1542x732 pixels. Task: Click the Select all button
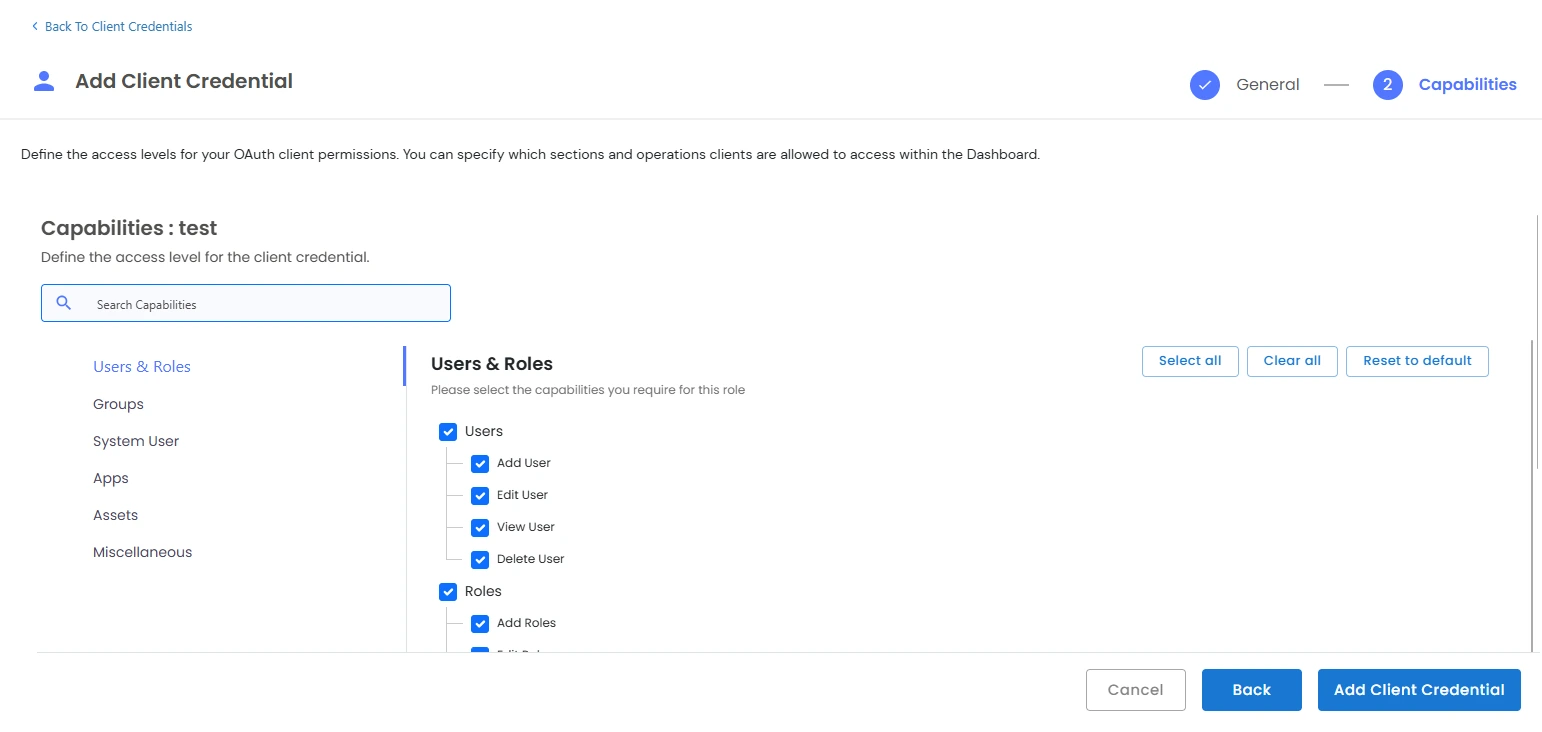(x=1190, y=361)
